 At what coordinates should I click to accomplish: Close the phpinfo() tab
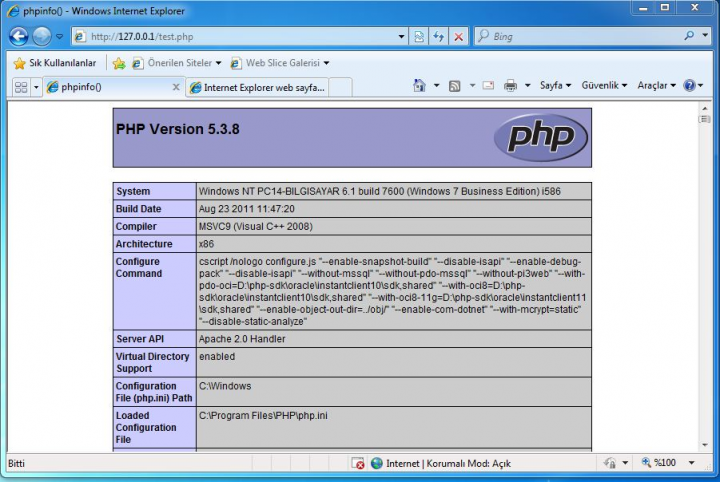tap(176, 87)
